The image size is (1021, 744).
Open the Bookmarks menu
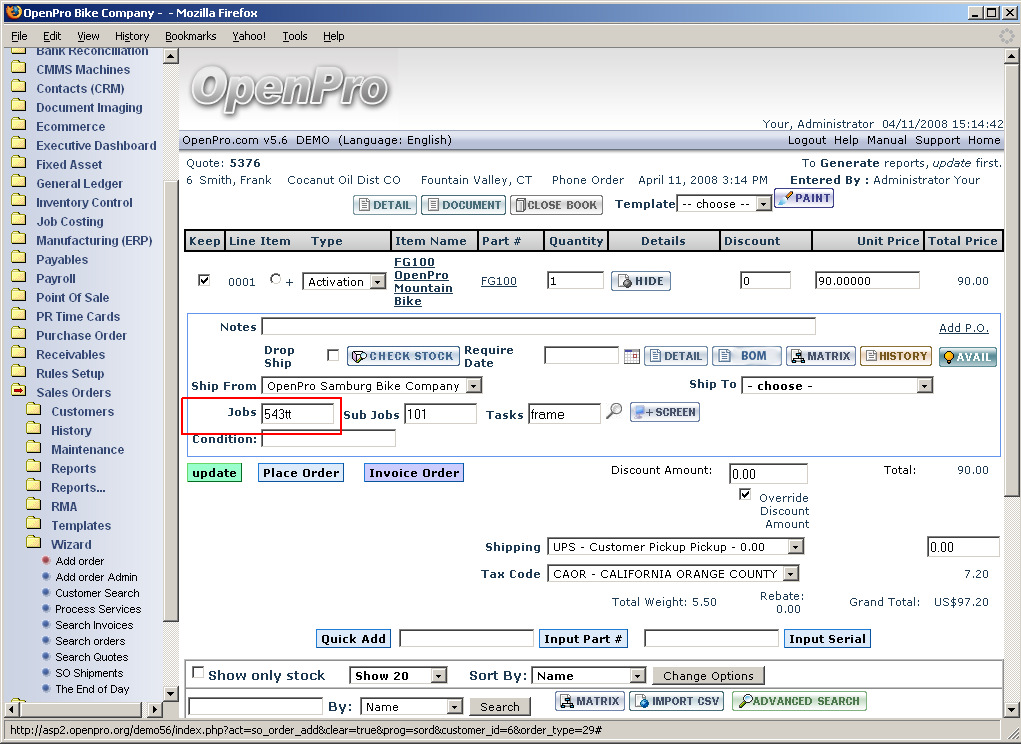(190, 36)
